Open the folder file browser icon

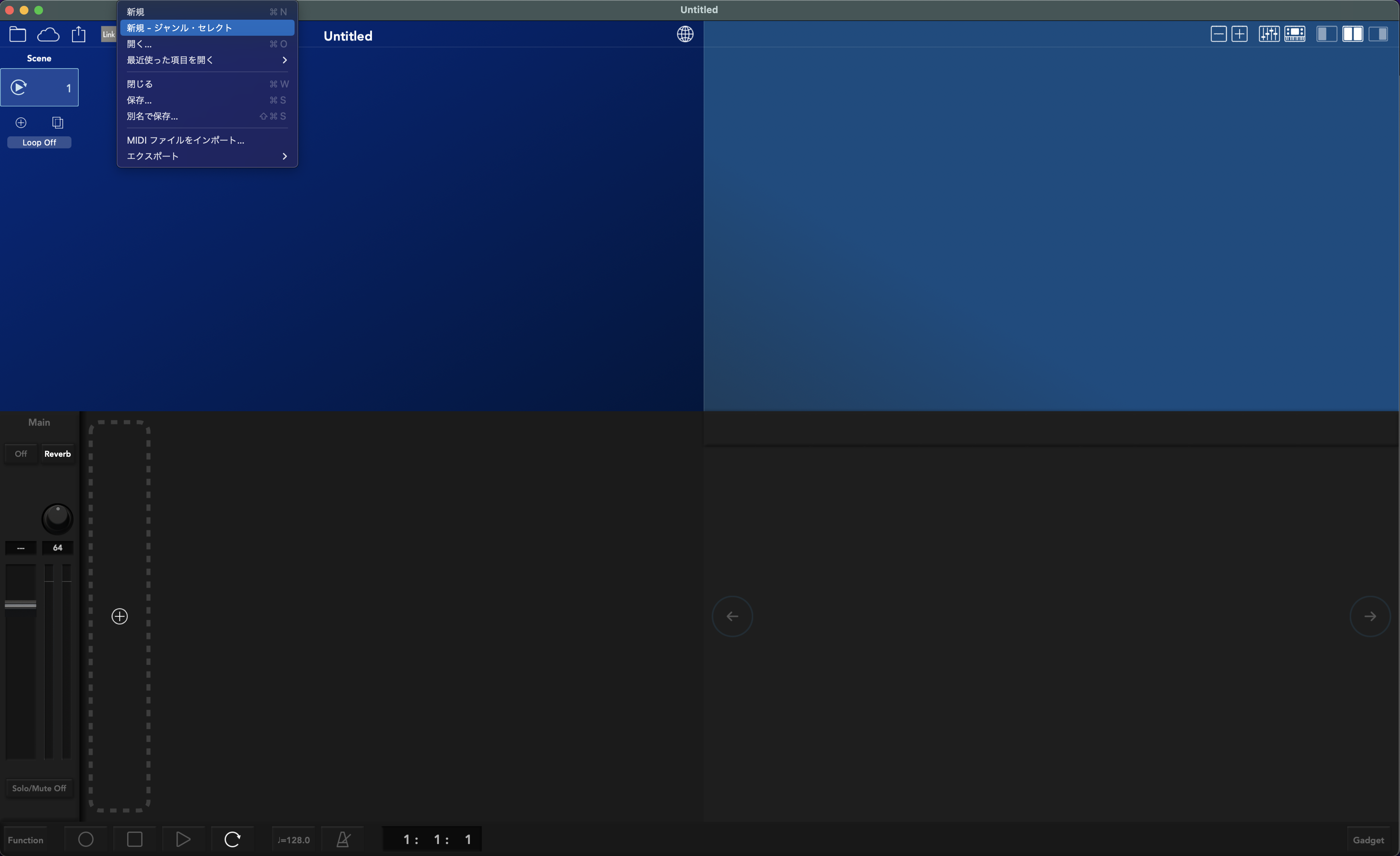17,35
